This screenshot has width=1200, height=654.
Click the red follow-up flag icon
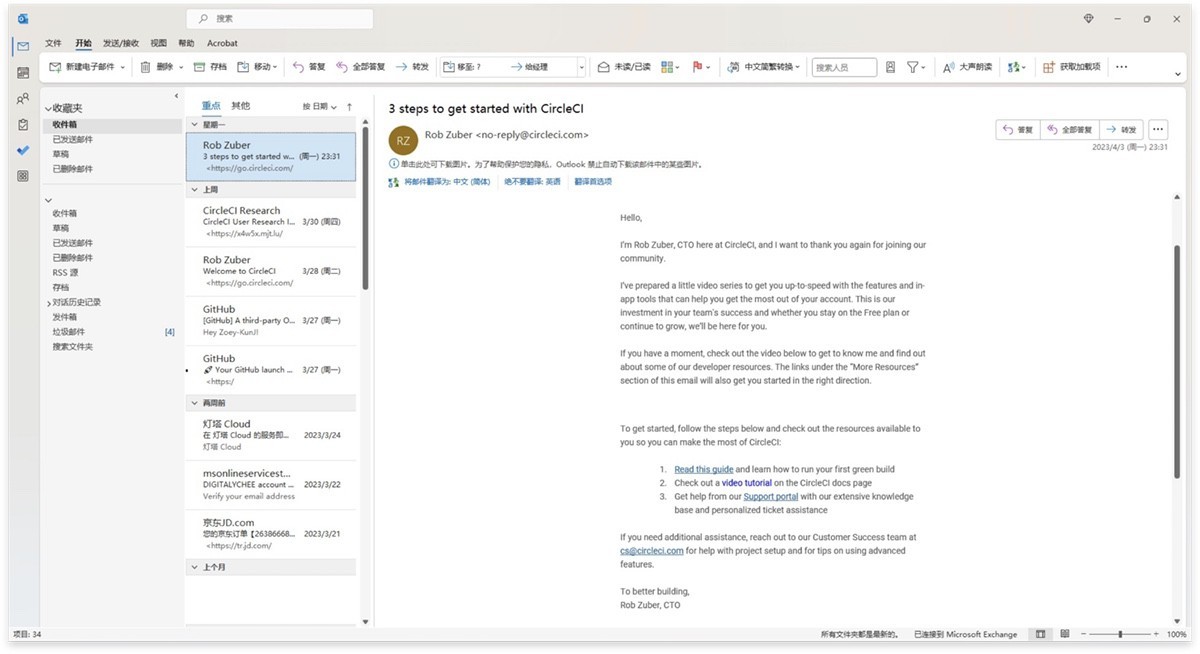pos(698,67)
